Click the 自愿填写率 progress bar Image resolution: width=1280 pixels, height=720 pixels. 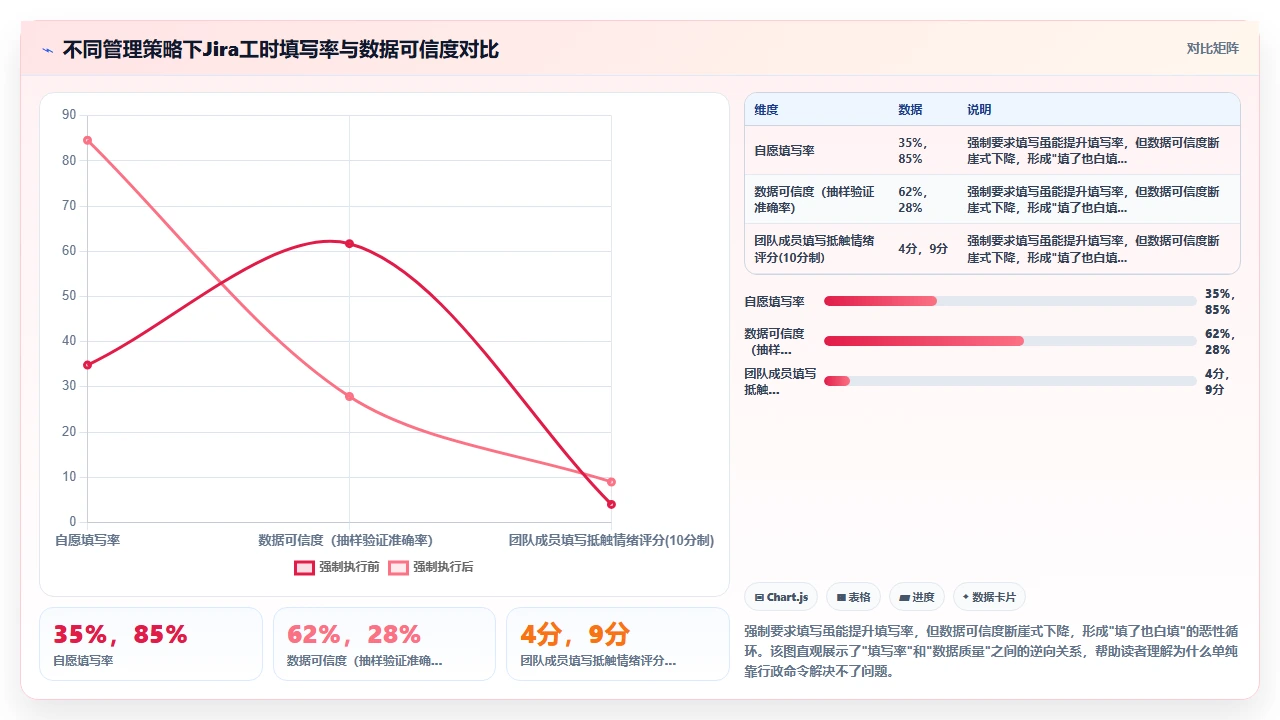(x=1010, y=301)
